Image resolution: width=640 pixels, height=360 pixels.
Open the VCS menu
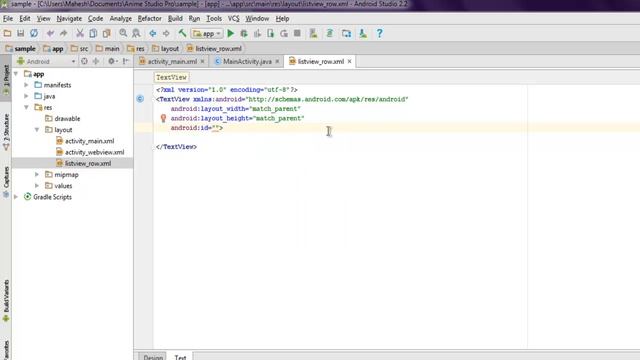pyautogui.click(x=233, y=19)
